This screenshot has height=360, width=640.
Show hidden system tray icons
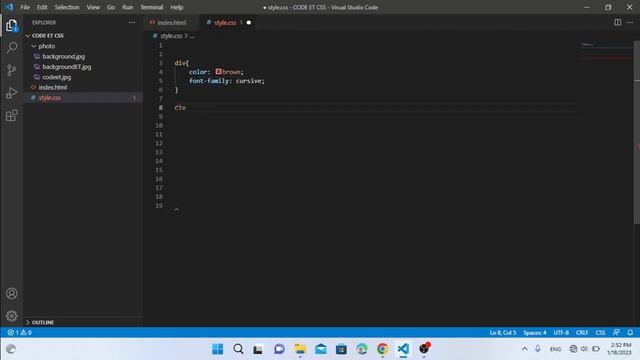pos(524,349)
